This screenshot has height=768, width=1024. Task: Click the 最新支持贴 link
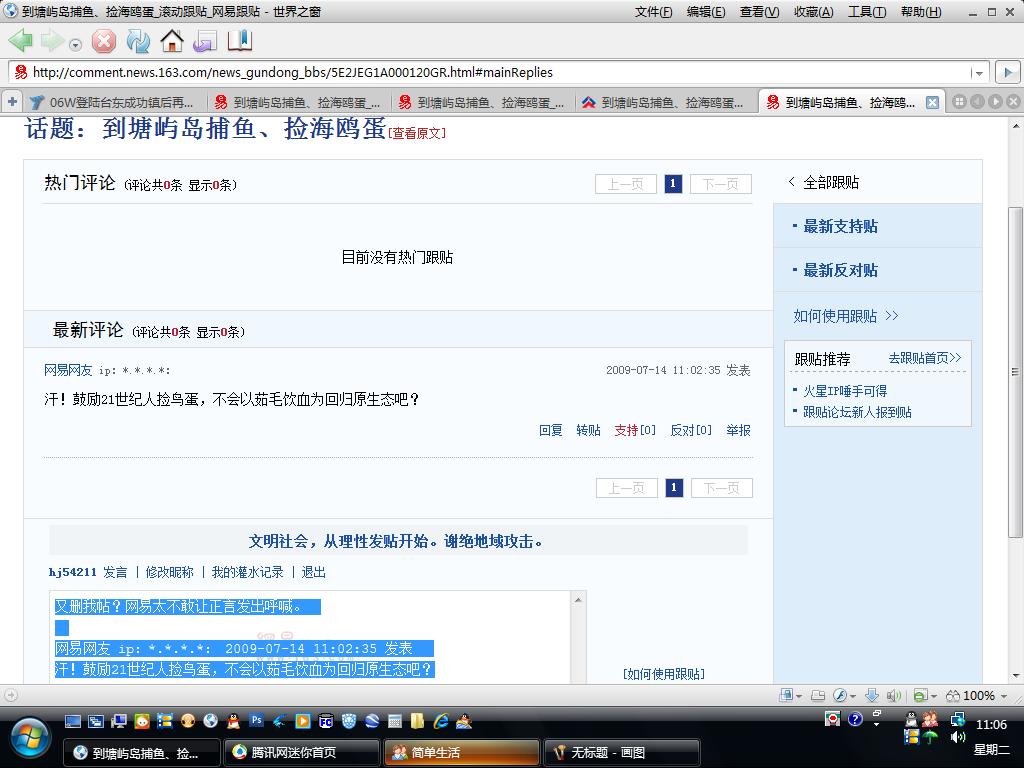coord(840,226)
